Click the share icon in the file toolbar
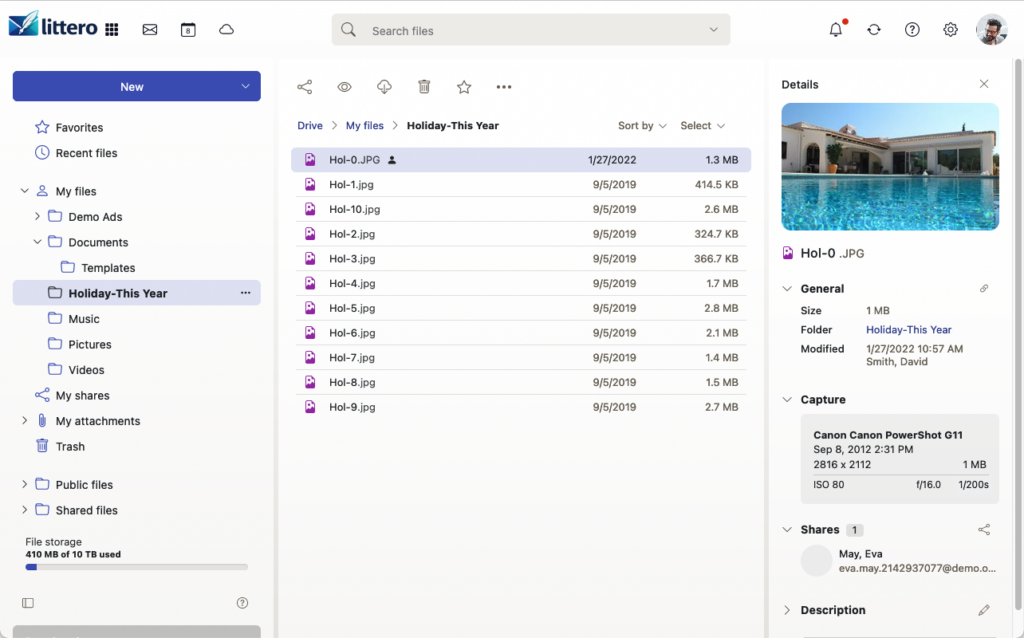Screen dimensions: 1024x638 click(305, 87)
